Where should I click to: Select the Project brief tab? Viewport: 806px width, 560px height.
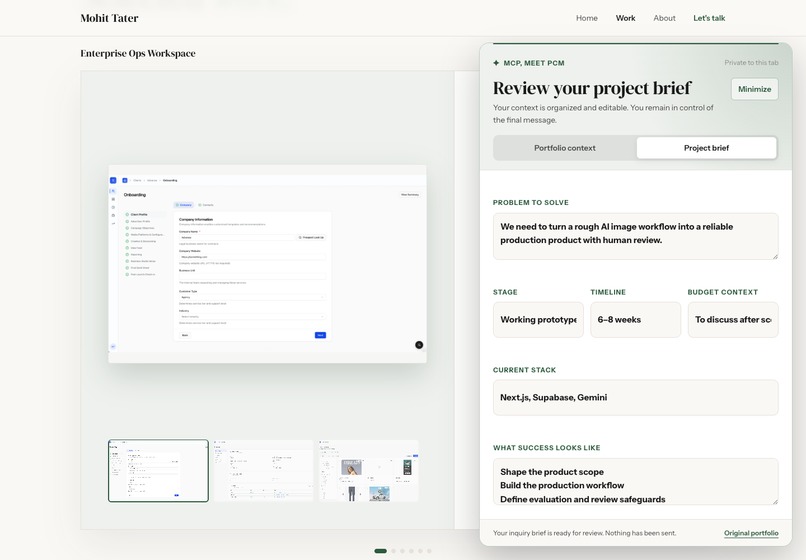706,148
